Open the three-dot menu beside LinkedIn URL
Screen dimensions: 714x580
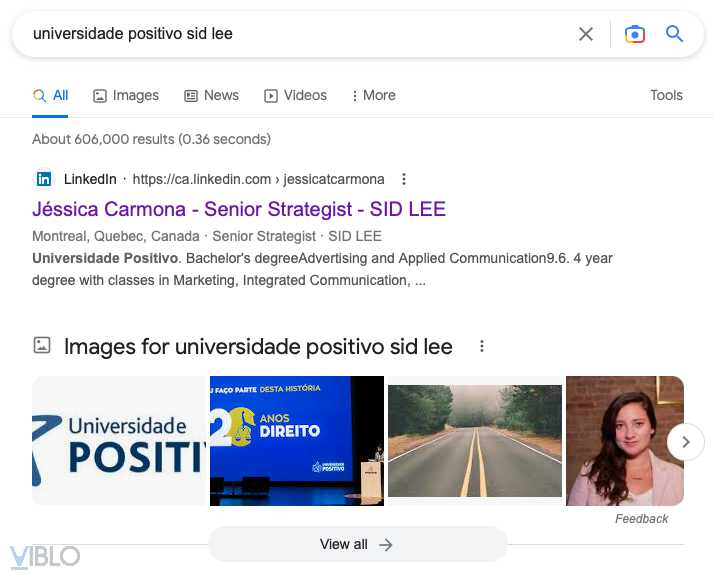click(403, 179)
